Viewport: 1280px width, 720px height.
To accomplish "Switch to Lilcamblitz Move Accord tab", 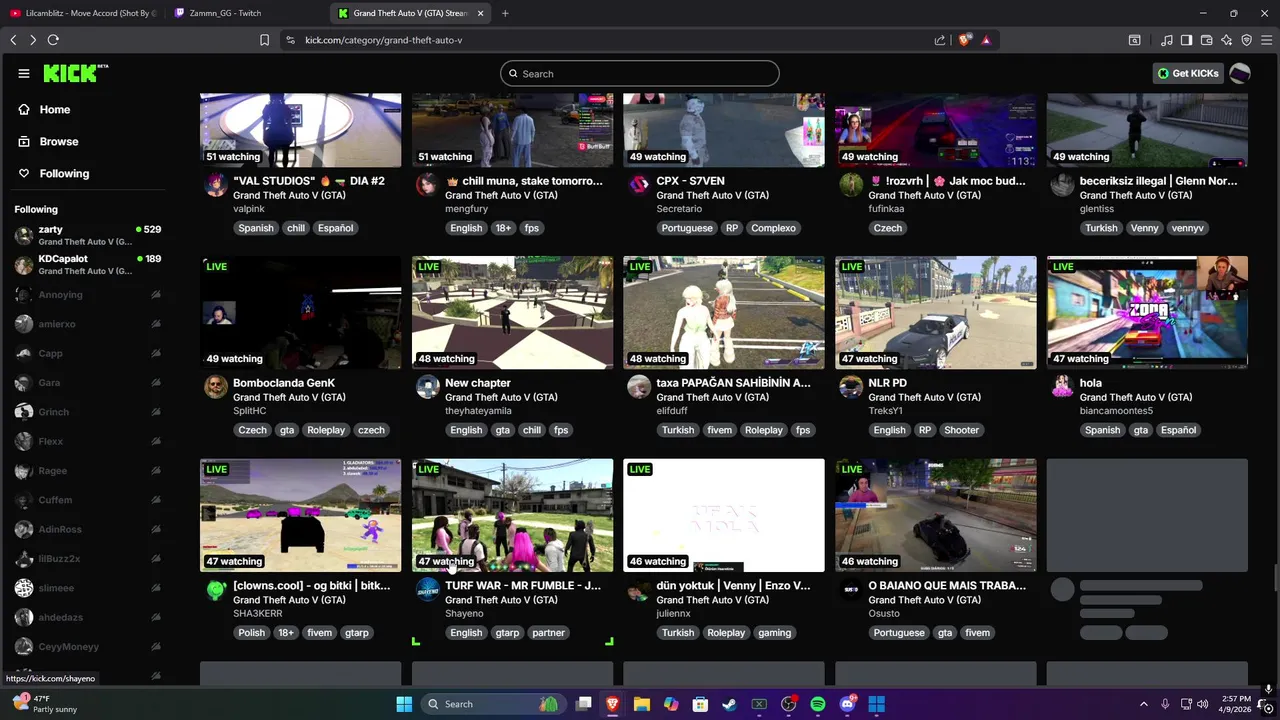I will click(x=82, y=13).
